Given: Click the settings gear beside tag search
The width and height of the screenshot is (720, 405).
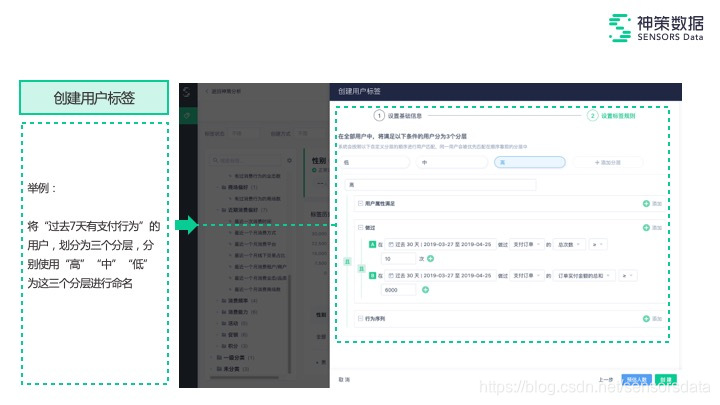Looking at the screenshot, I should click(x=289, y=160).
